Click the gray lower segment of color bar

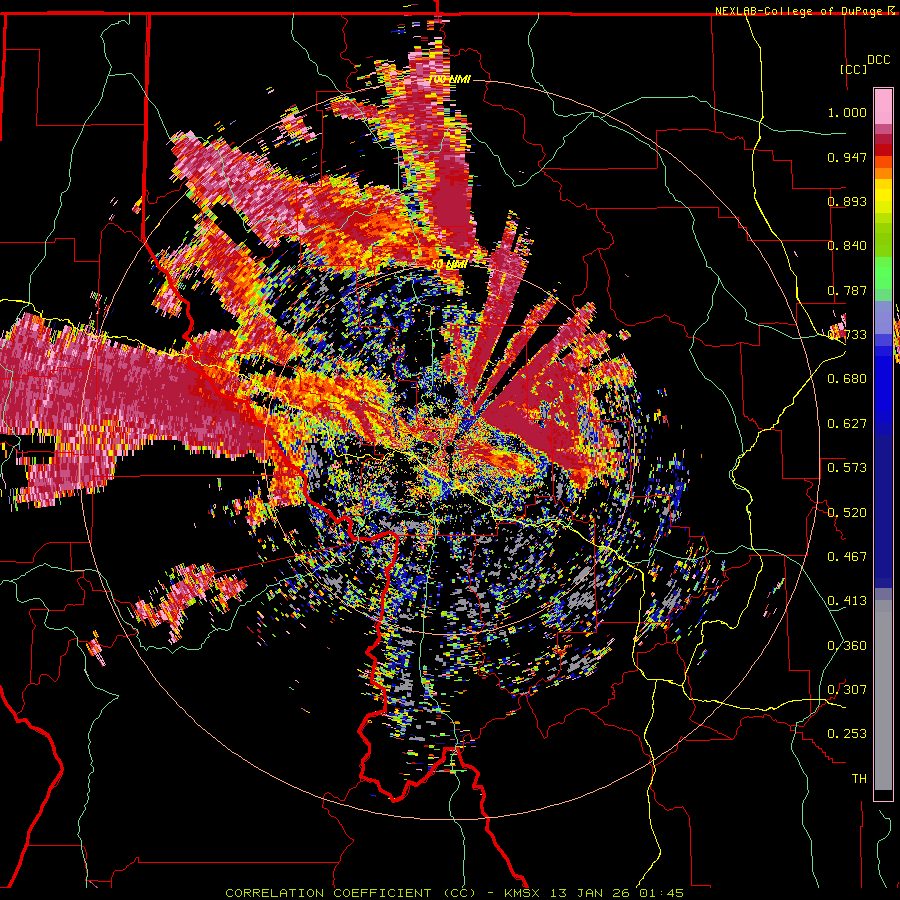coord(883,695)
